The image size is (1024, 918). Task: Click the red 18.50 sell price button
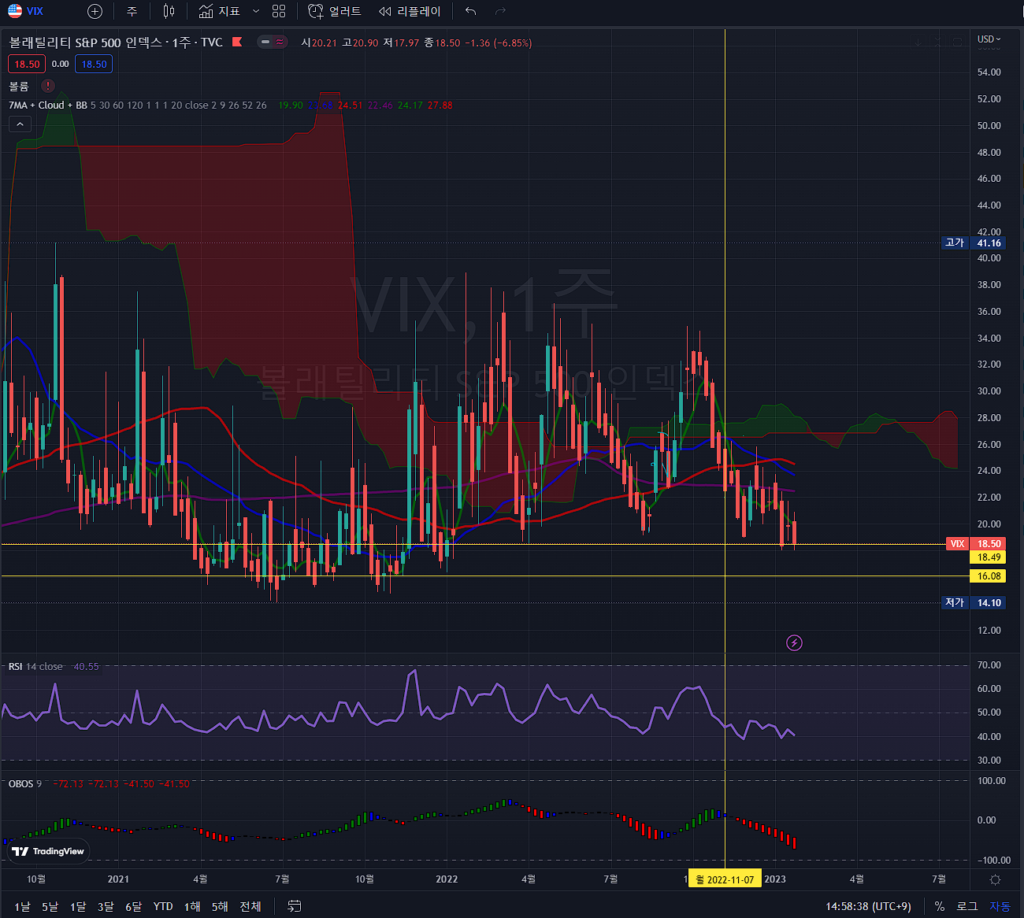(22, 63)
